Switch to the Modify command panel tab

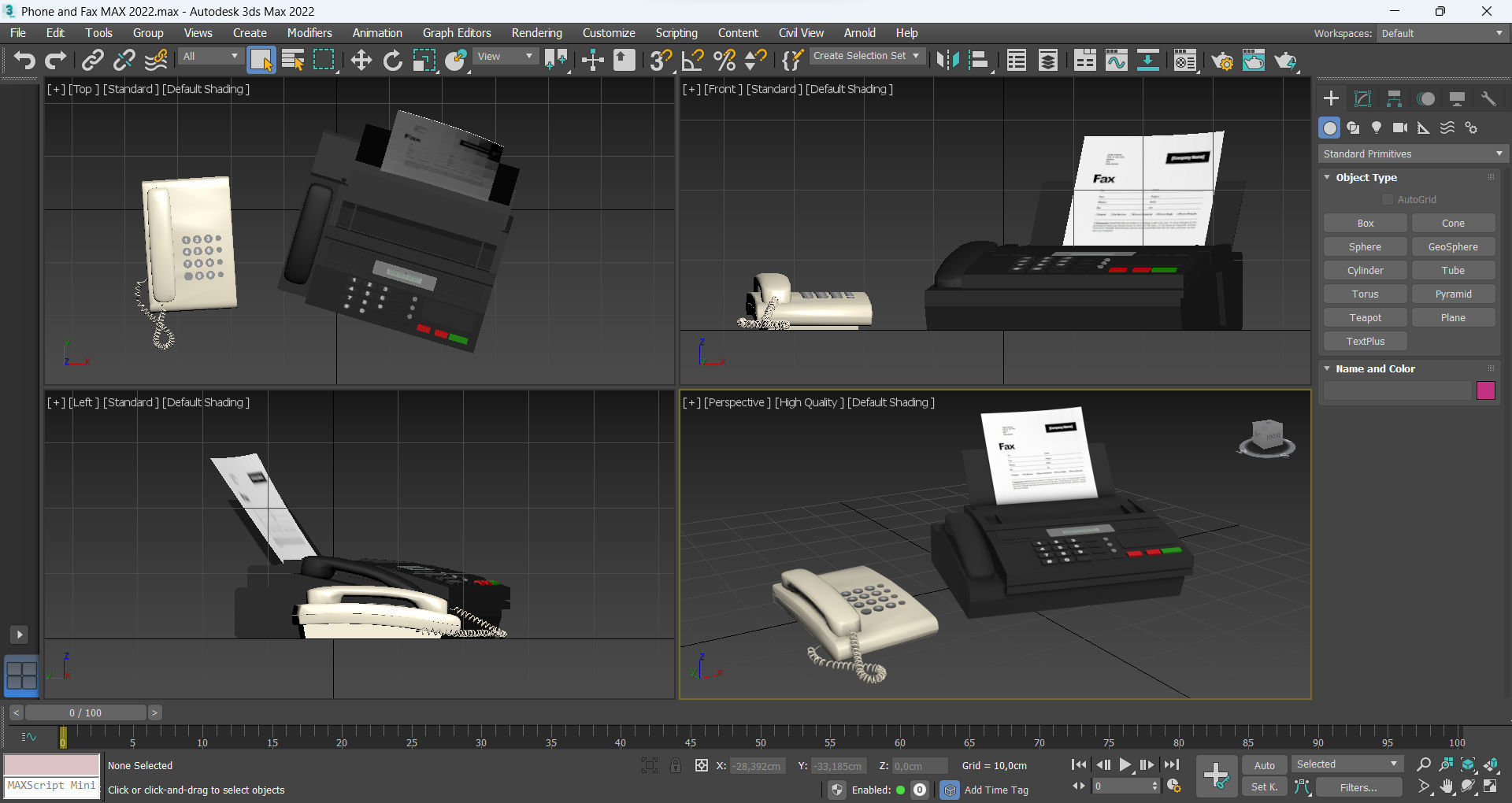click(1362, 98)
